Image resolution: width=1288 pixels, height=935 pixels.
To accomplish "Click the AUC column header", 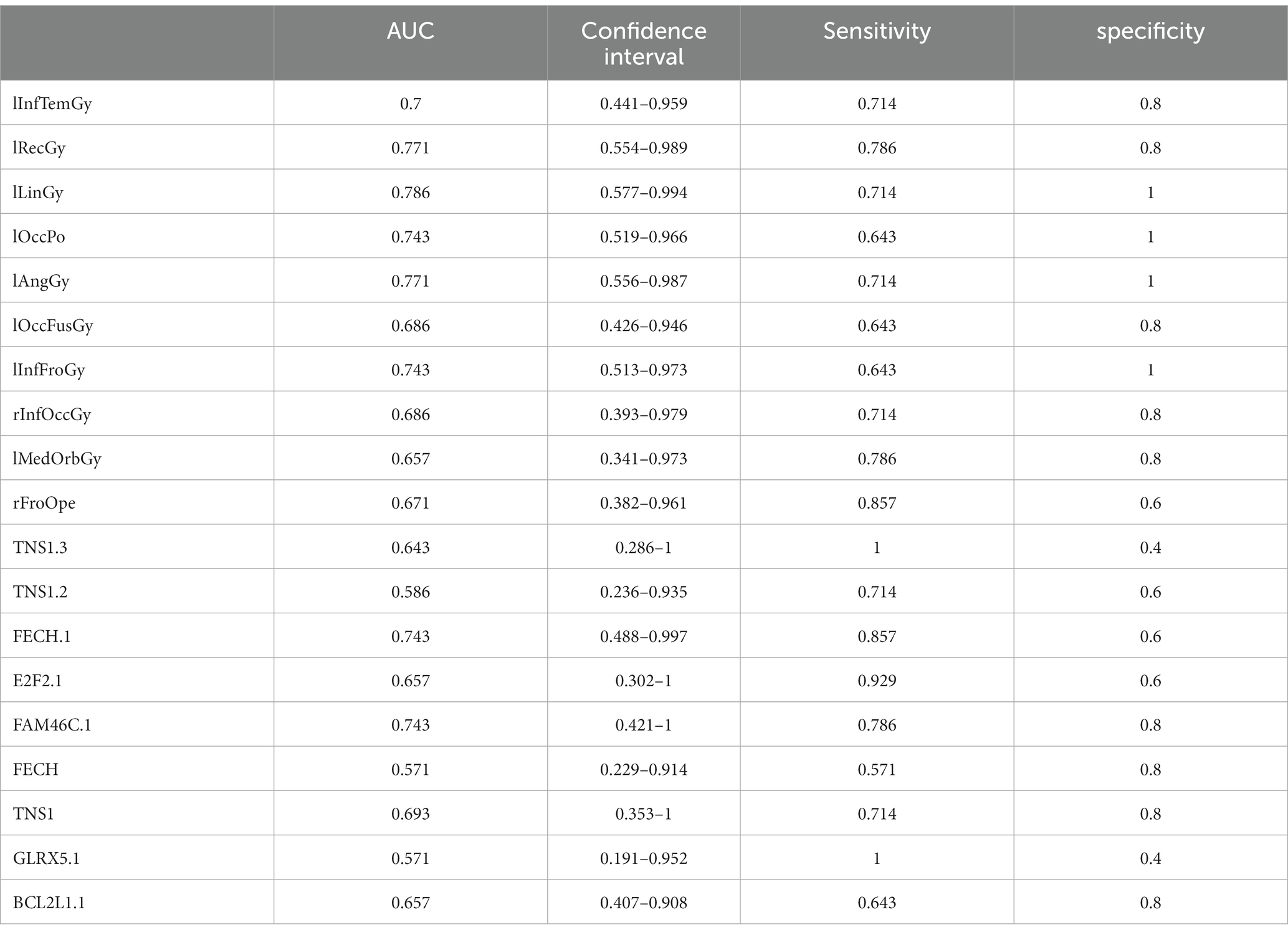I will 410,31.
